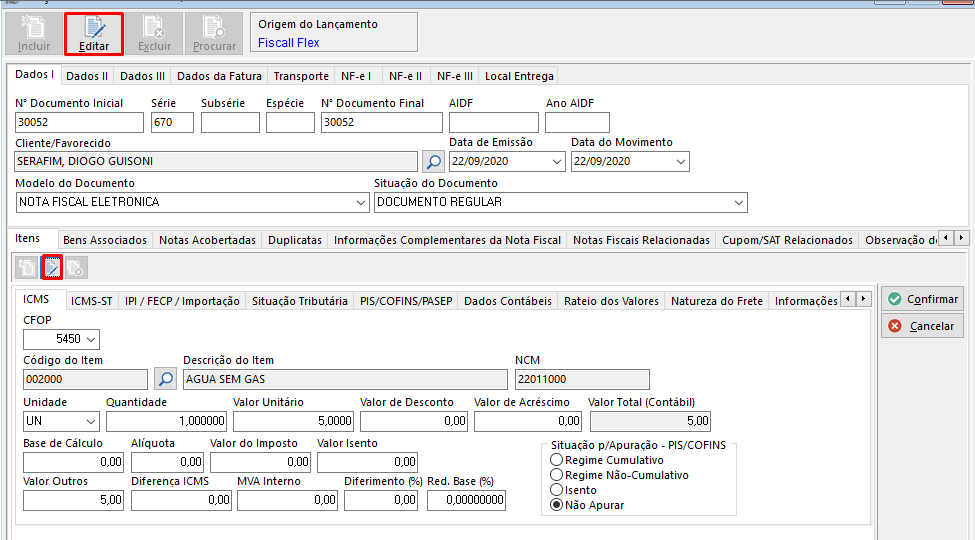
Task: Open the Código do Item search magnifier
Action: click(x=165, y=379)
